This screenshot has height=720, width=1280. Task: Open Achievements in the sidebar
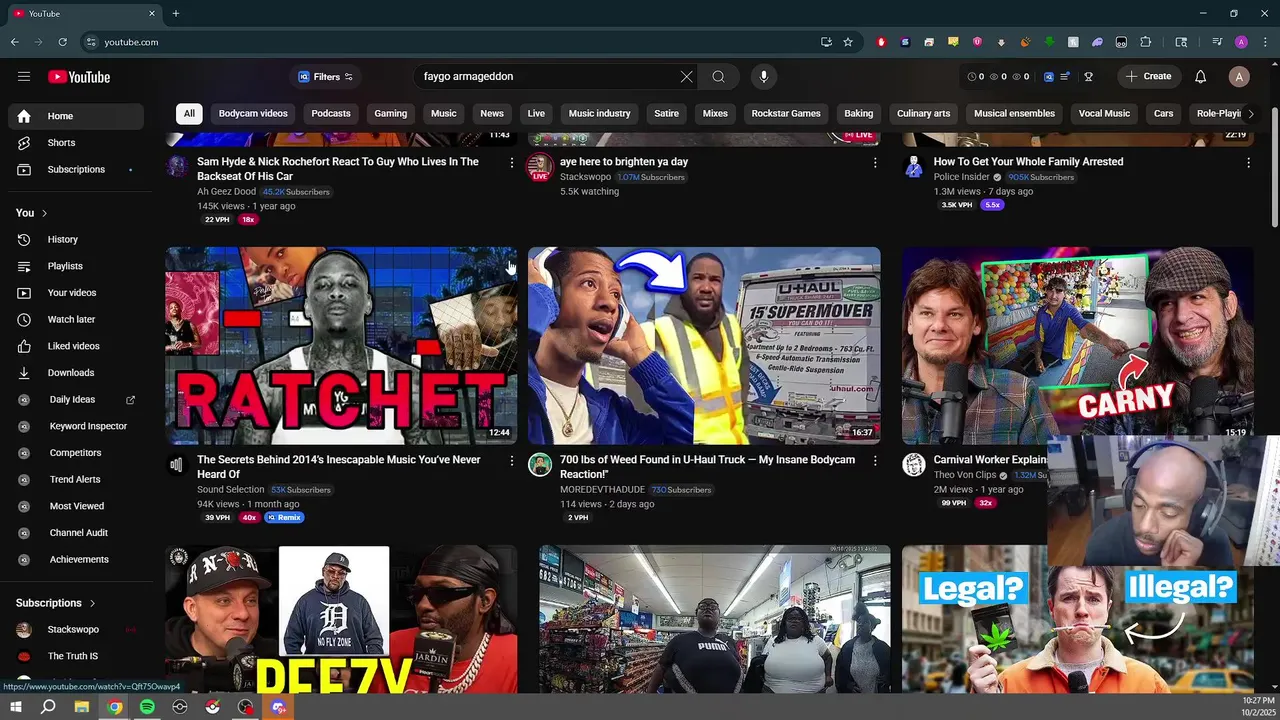click(76, 560)
